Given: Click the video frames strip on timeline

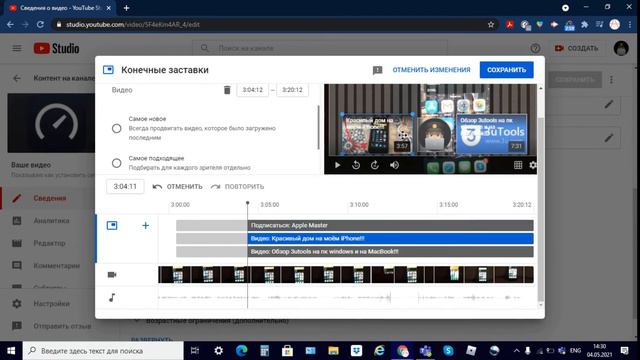Looking at the screenshot, I should (x=346, y=275).
